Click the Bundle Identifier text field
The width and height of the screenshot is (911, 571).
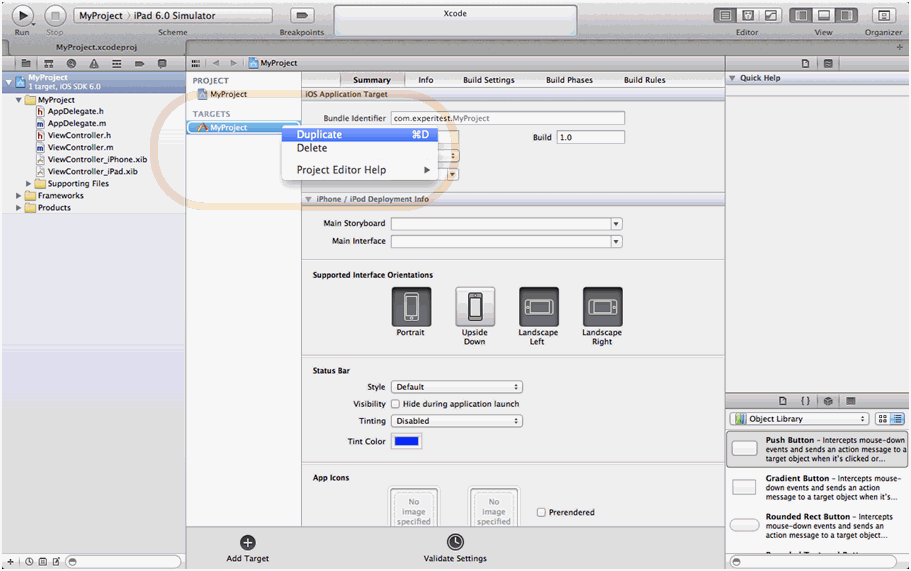507,118
